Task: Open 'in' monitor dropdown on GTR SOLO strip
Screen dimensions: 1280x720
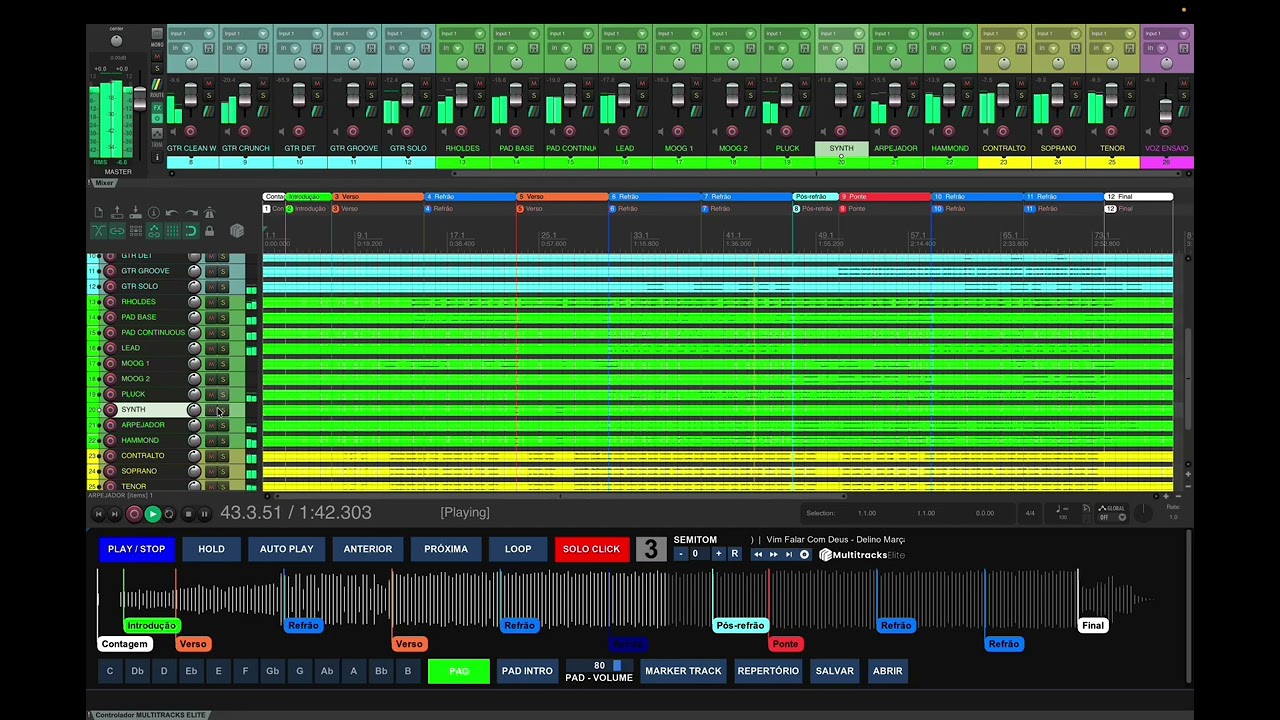Action: (x=397, y=48)
